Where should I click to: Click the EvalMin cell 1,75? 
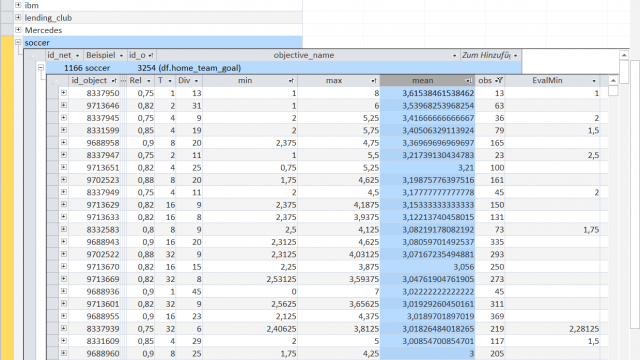point(552,229)
